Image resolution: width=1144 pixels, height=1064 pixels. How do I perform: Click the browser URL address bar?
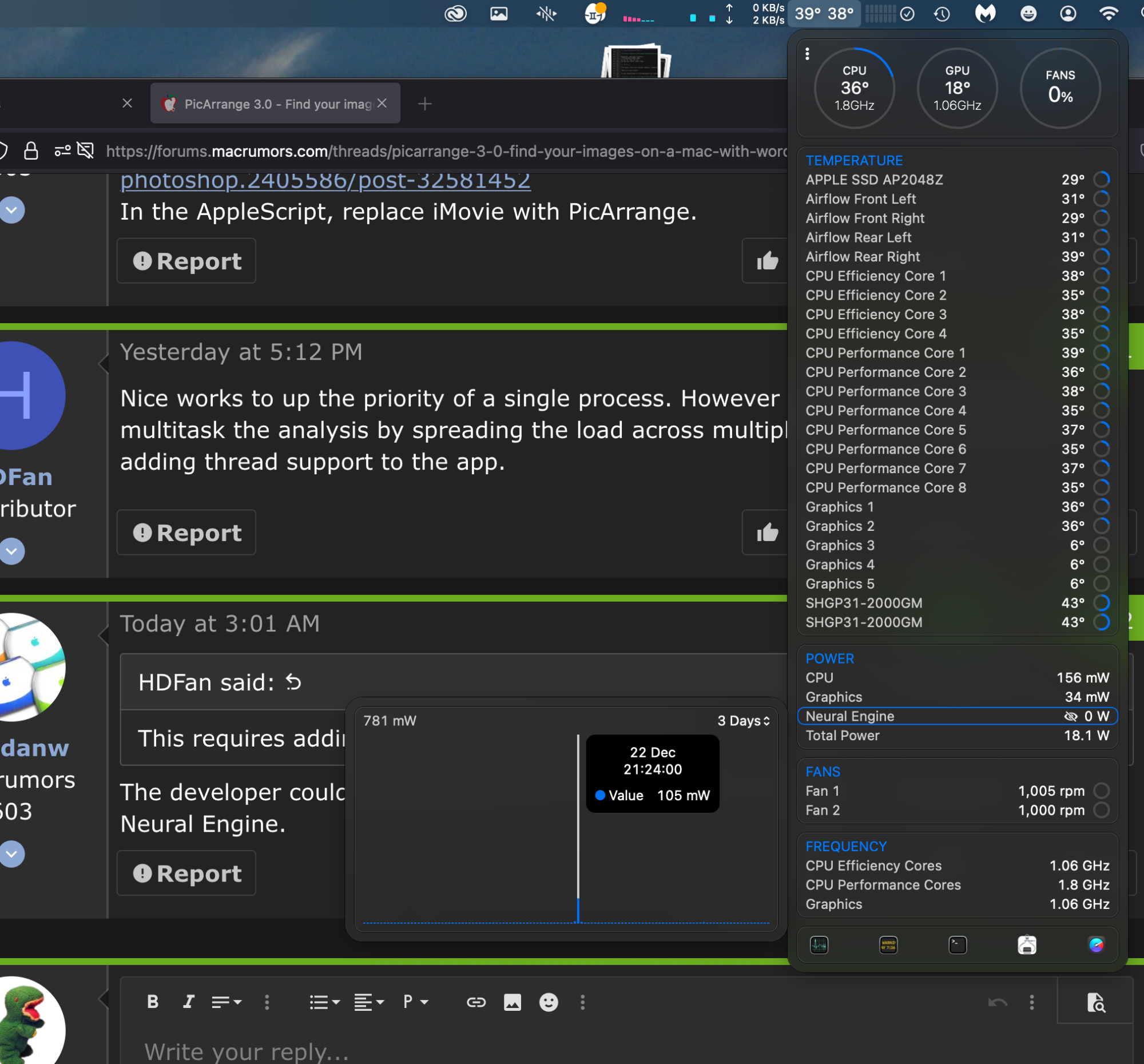click(446, 152)
